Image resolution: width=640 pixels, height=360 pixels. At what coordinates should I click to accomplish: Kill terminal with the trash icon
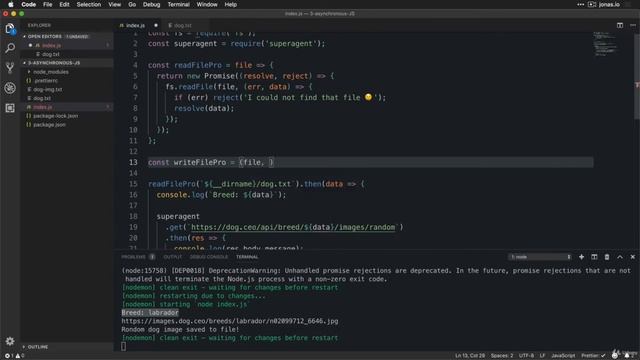tap(607, 257)
